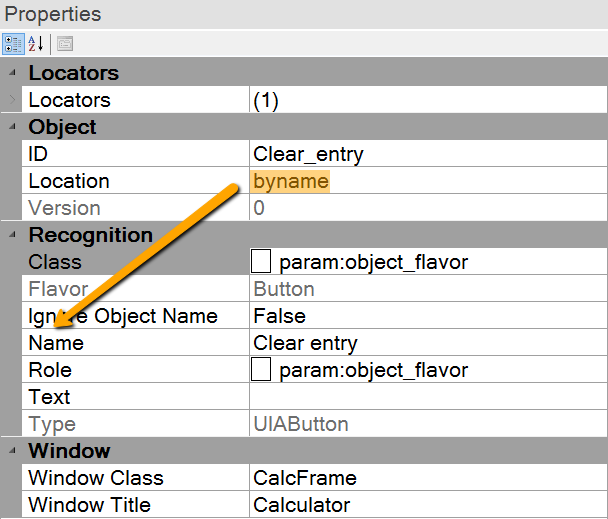Expand the Locators (1) property row arrow
The height and width of the screenshot is (519, 608).
[x=12, y=100]
